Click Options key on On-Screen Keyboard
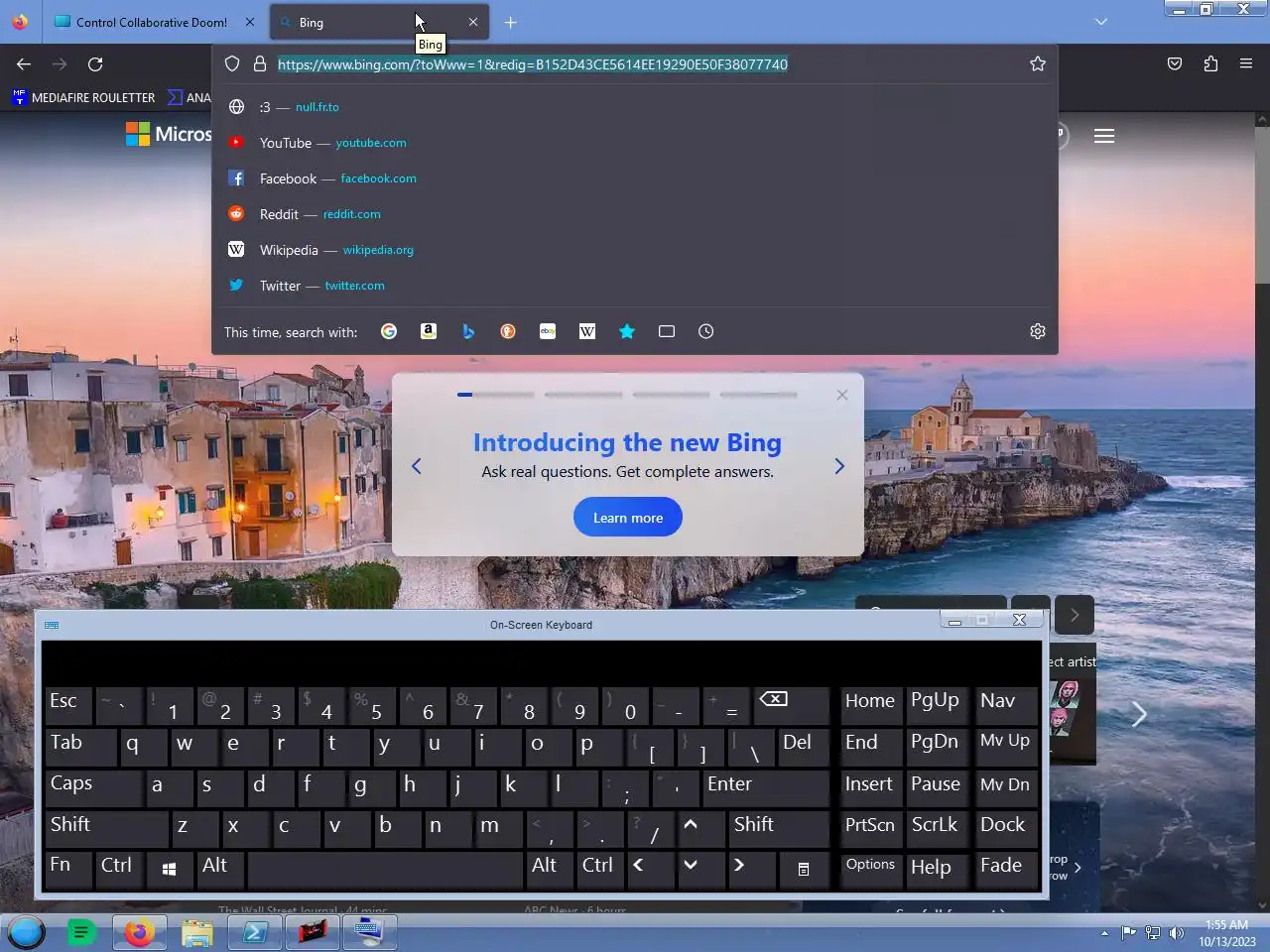Image resolution: width=1270 pixels, height=952 pixels. (x=870, y=869)
